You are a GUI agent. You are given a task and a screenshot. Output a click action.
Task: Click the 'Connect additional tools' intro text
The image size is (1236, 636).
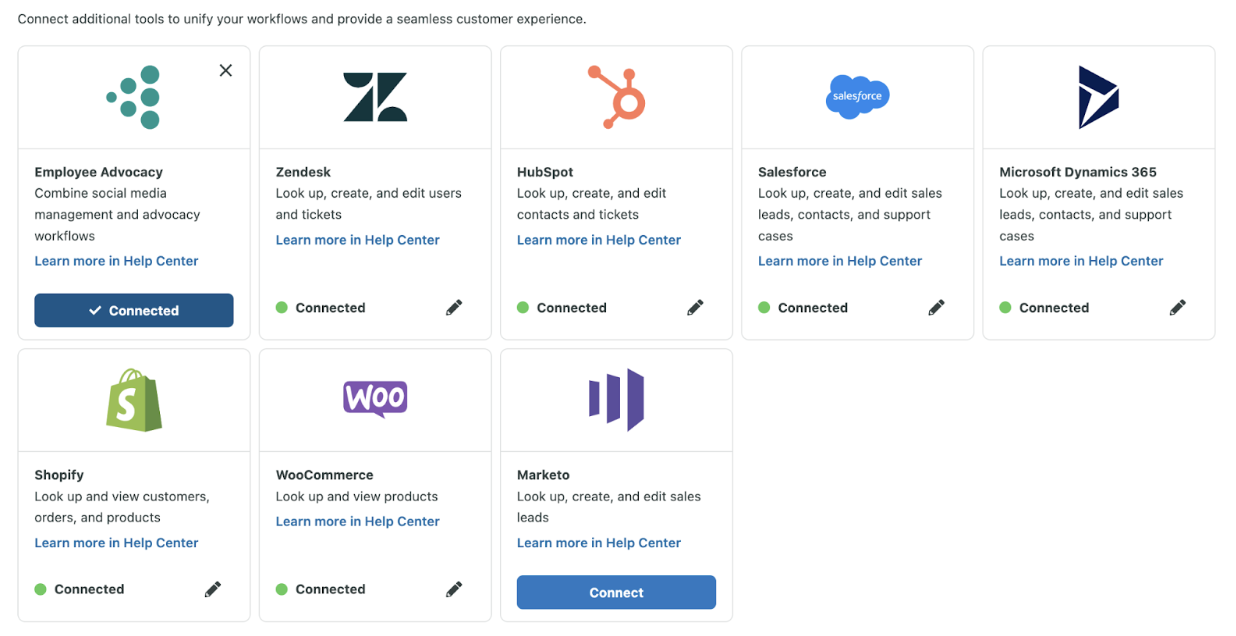302,19
